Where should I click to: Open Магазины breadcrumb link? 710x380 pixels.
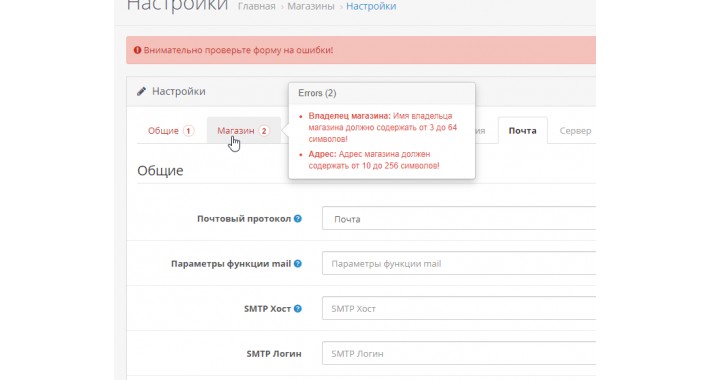click(311, 6)
